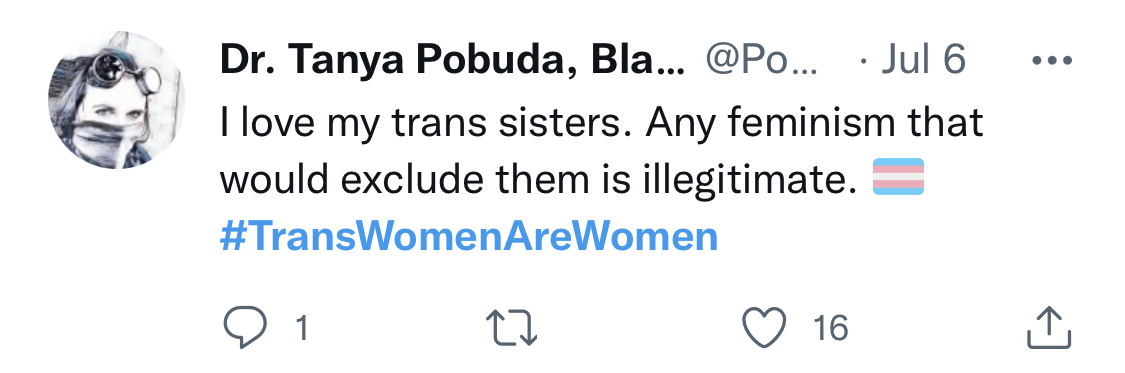Click the reply count of 1
Screen dimensions: 1125x373
[302, 329]
